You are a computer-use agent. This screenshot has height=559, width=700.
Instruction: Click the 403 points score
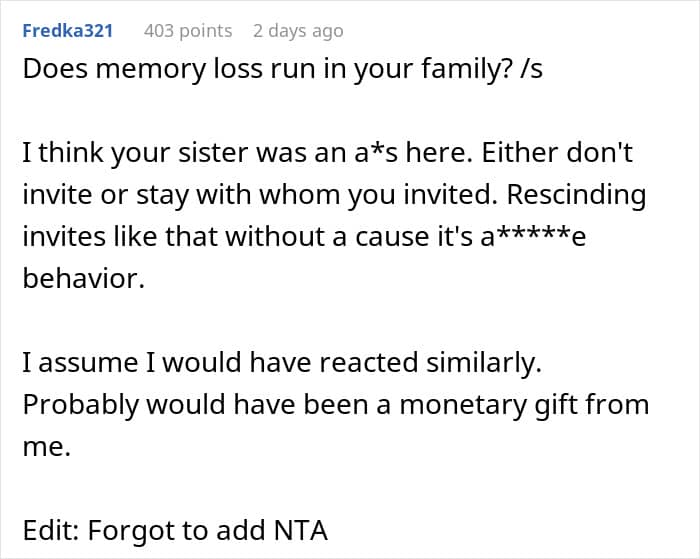tap(188, 31)
